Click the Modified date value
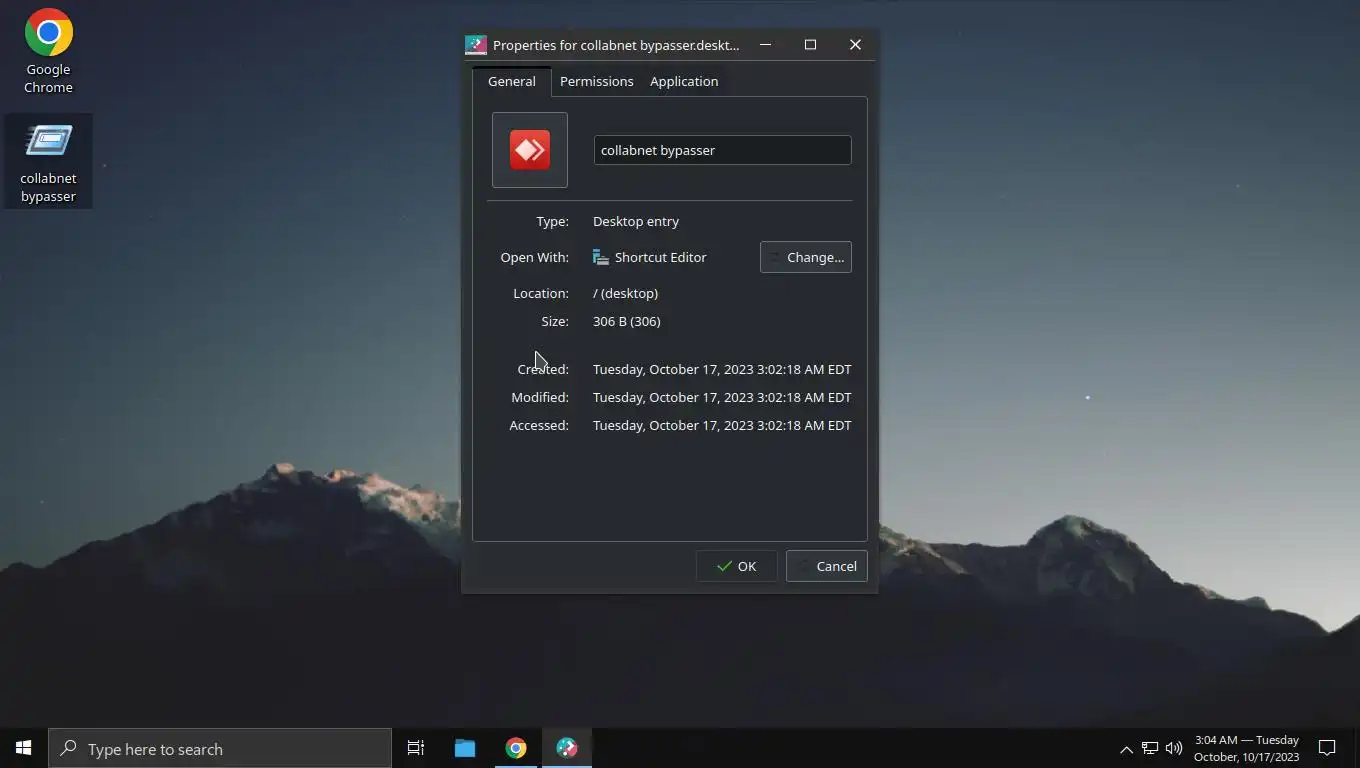The height and width of the screenshot is (768, 1360). [x=722, y=397]
